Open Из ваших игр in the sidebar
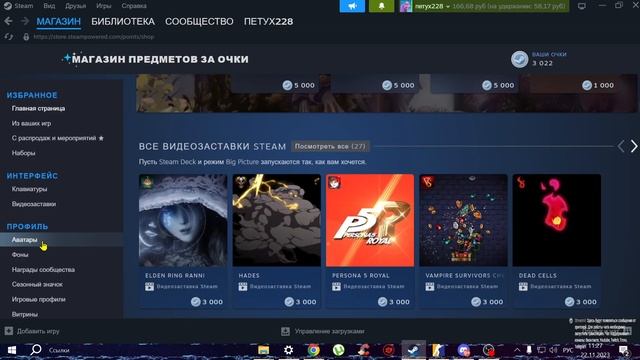 (31, 123)
